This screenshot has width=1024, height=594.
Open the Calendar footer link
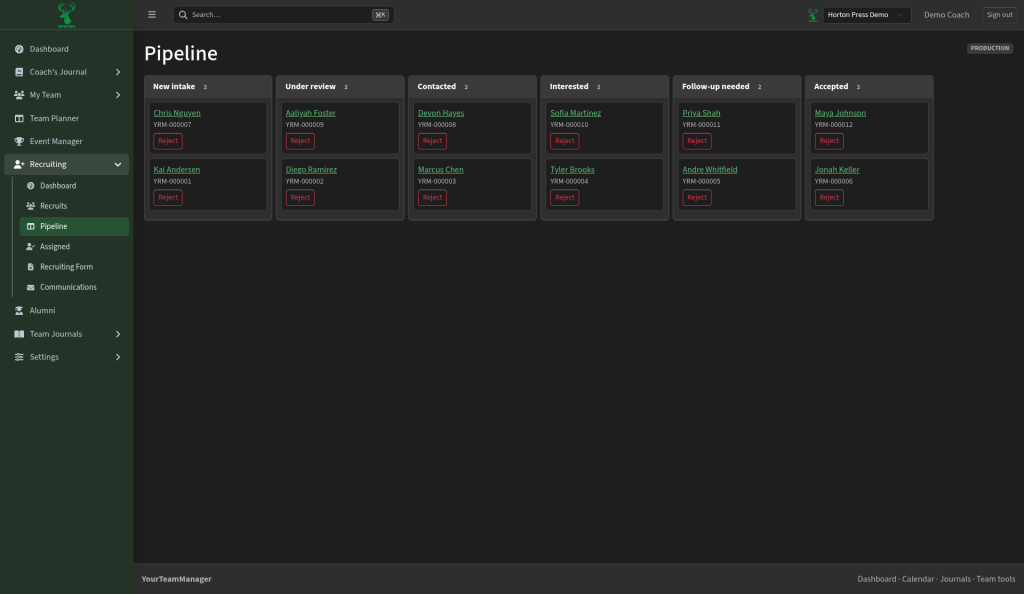click(x=918, y=579)
